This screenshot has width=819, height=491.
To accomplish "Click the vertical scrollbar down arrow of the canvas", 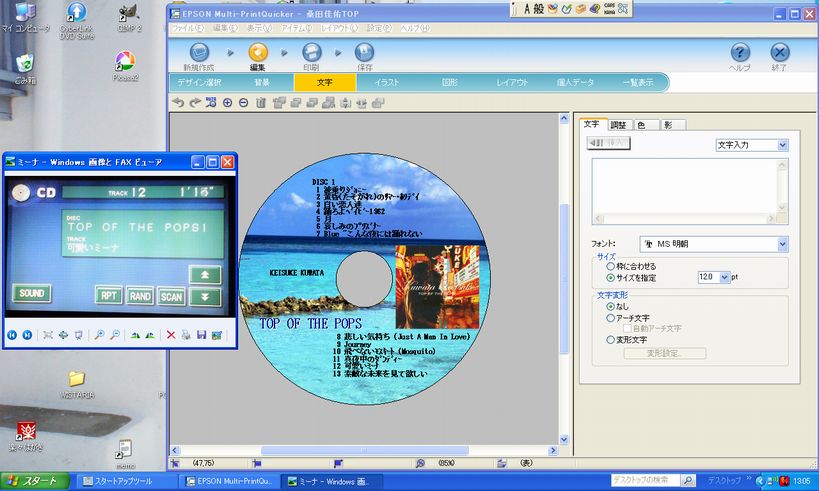I will (x=564, y=440).
